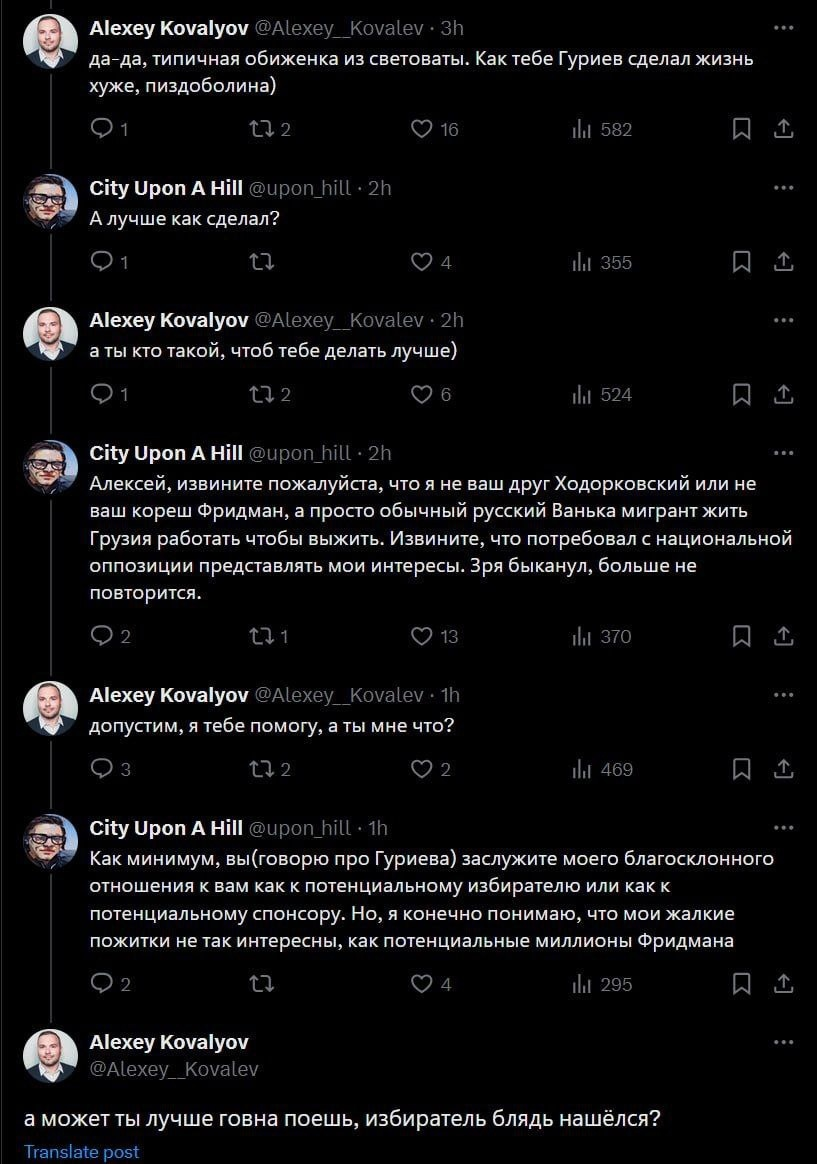Like the tweet 'А лучше как сделал?'
817x1164 pixels.
pyautogui.click(x=422, y=262)
